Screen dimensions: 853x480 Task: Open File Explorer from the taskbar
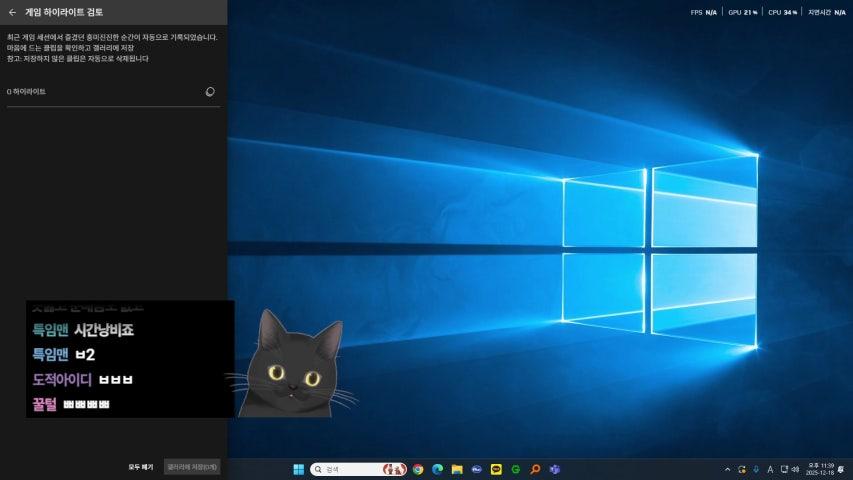pyautogui.click(x=457, y=469)
